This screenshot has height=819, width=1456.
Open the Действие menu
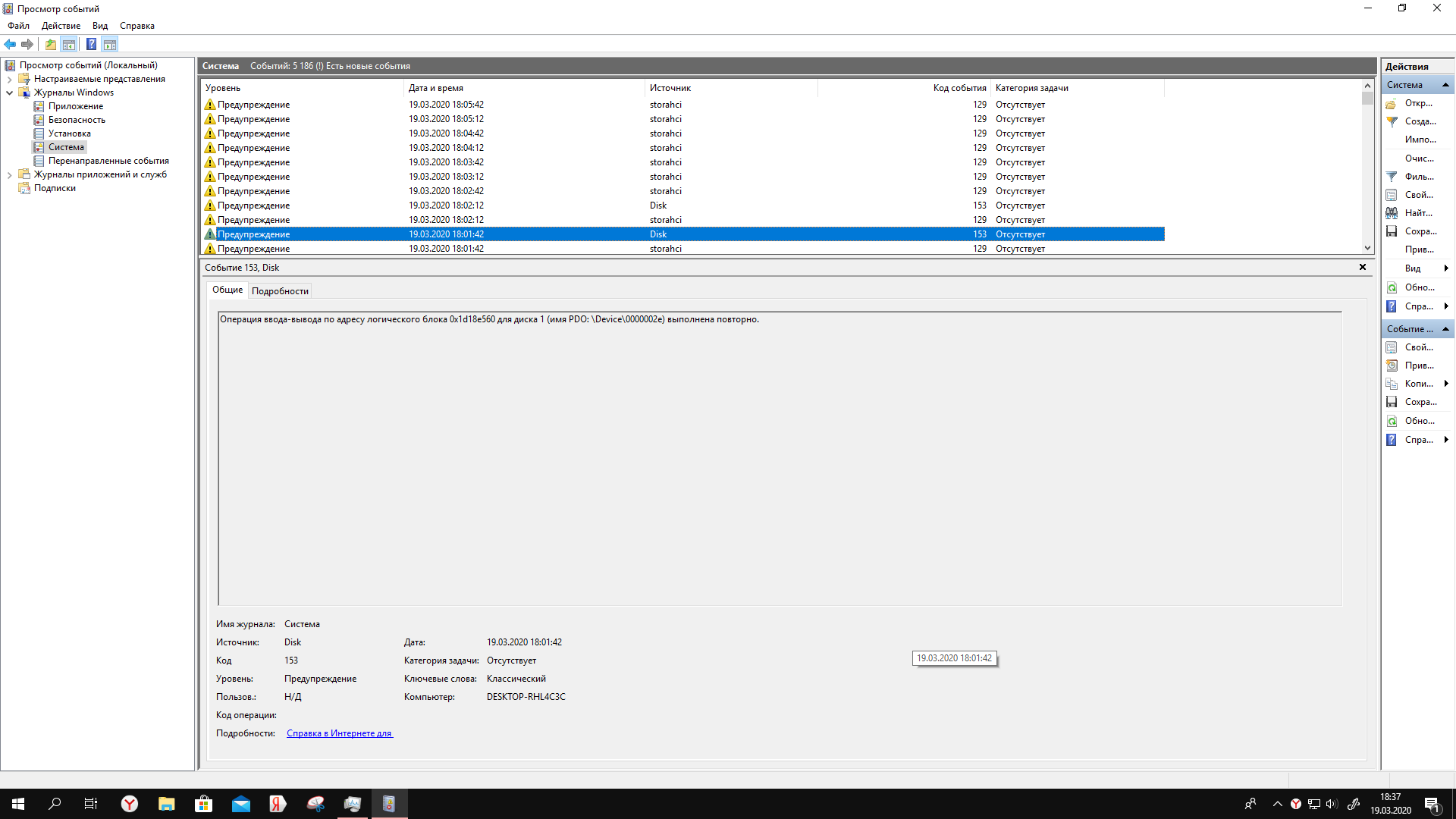coord(61,26)
